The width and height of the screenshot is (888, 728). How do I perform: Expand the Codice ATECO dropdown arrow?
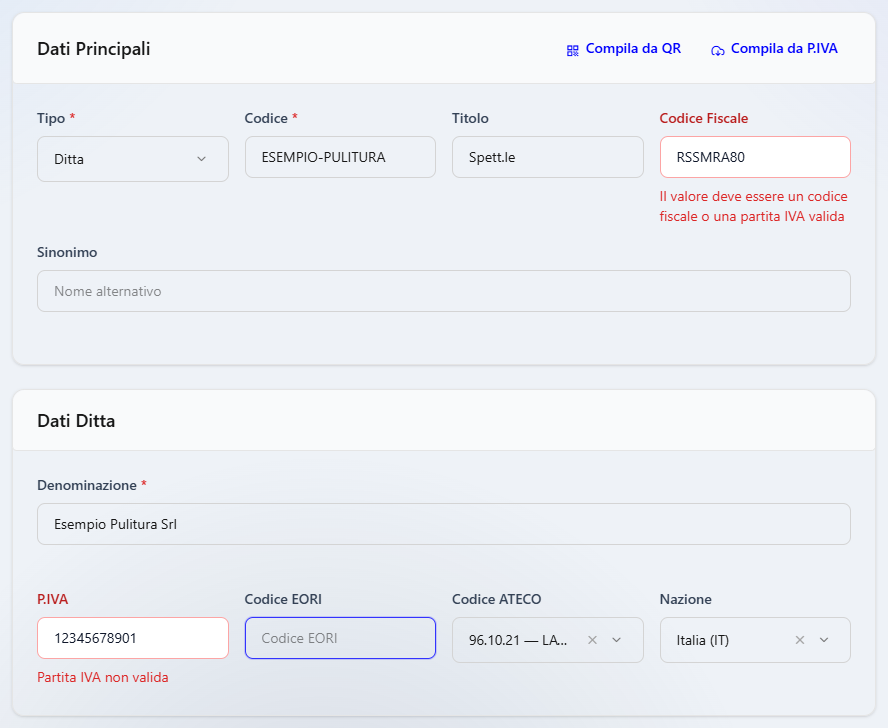click(617, 640)
